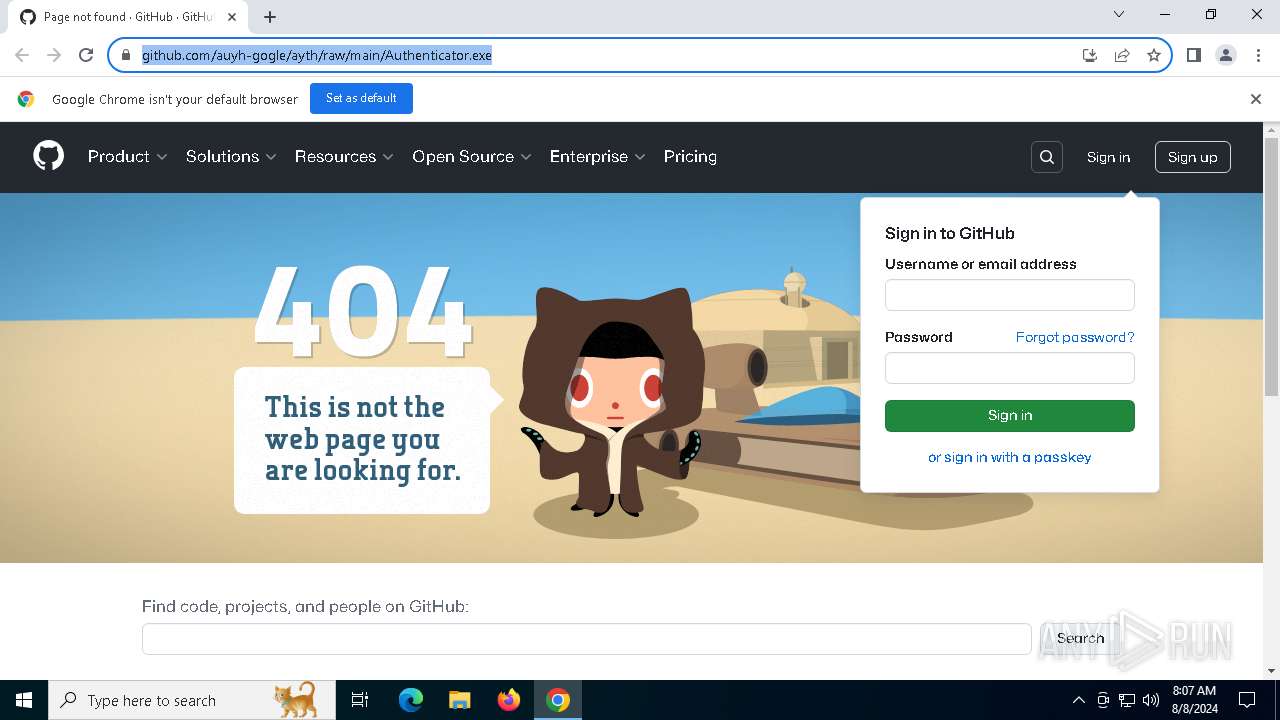Launch Microsoft Edge from the taskbar

click(x=411, y=700)
